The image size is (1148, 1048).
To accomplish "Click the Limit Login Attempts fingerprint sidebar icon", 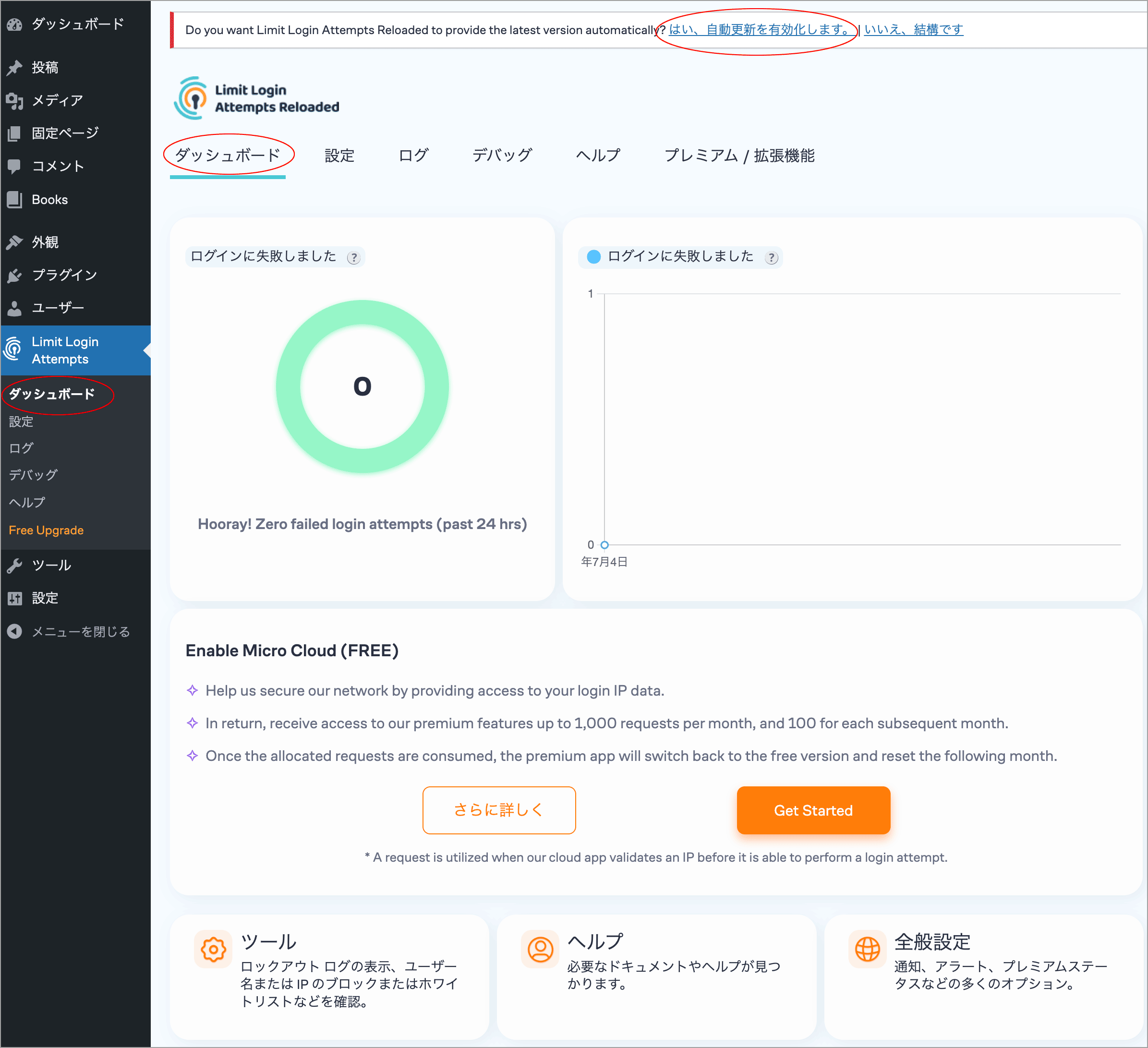I will tap(13, 349).
